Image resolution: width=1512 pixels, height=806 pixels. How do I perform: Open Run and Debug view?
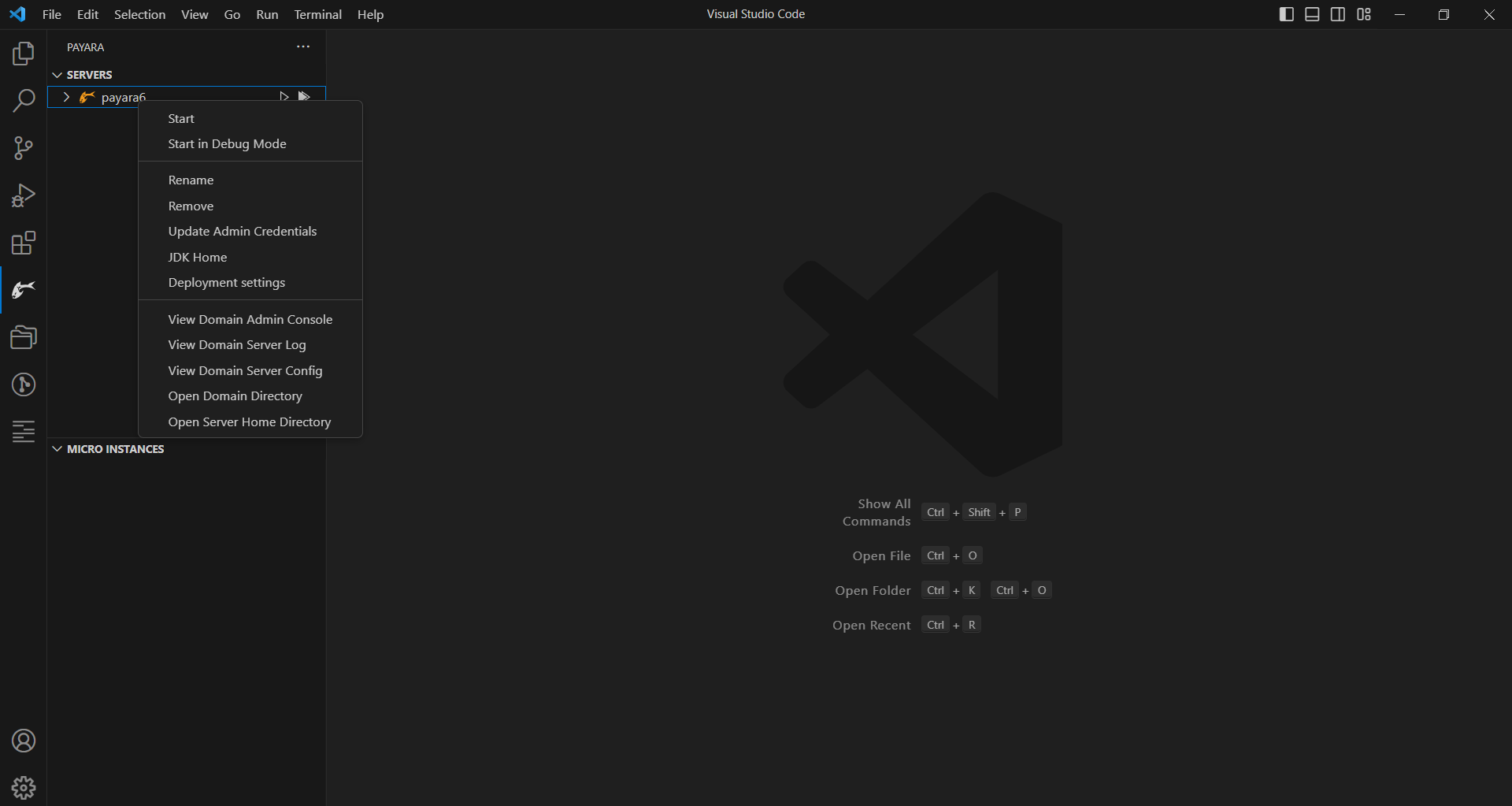[x=24, y=195]
